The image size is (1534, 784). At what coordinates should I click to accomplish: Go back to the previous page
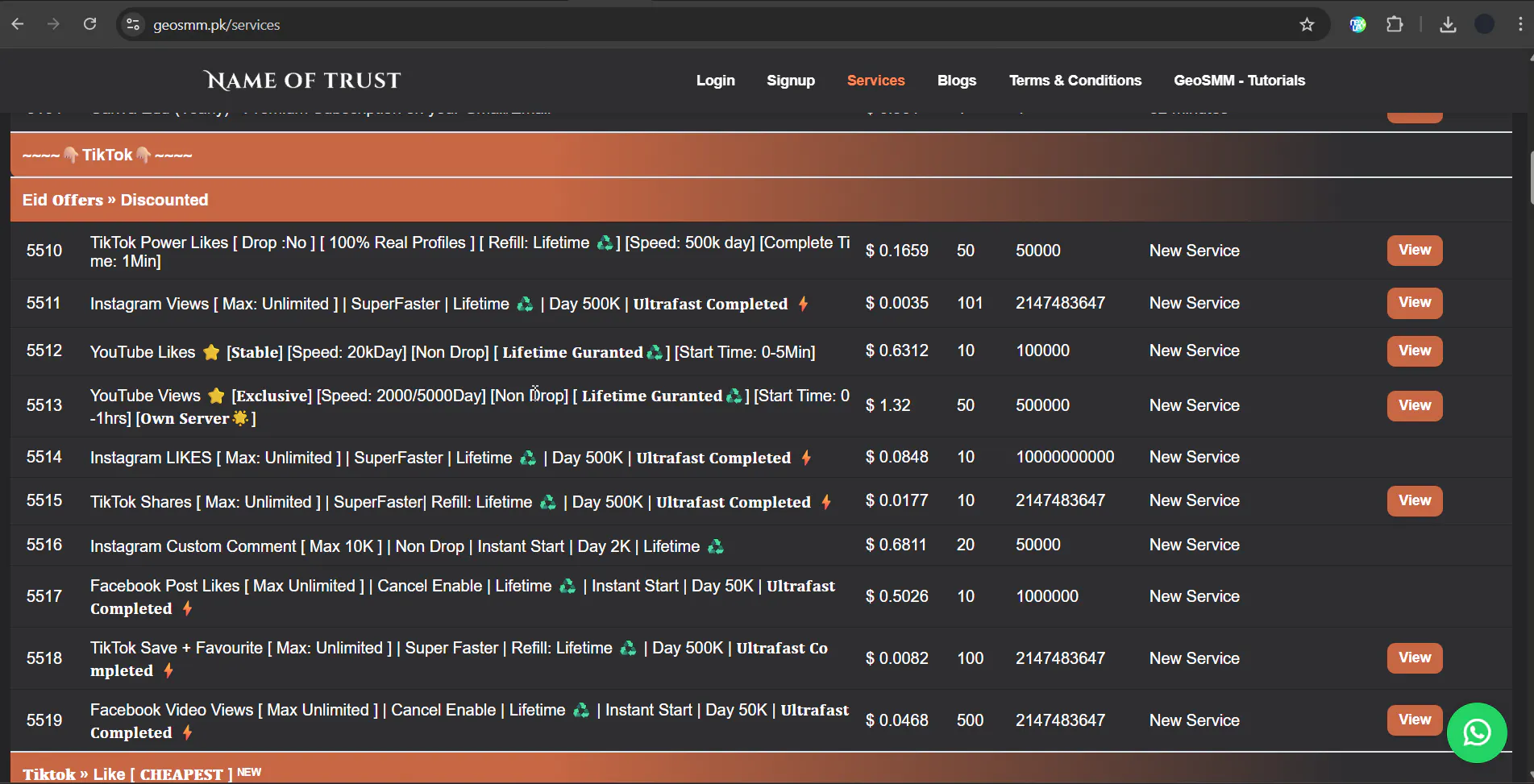(x=18, y=24)
